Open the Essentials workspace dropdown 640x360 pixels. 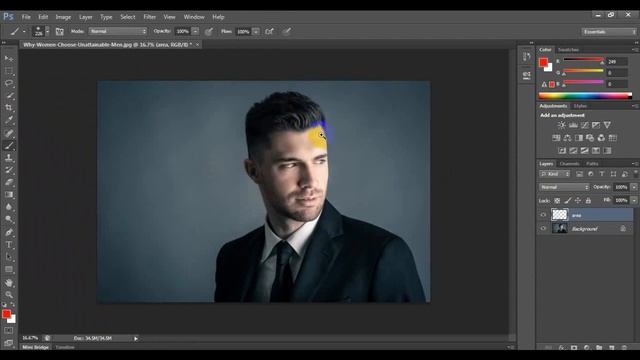point(609,31)
